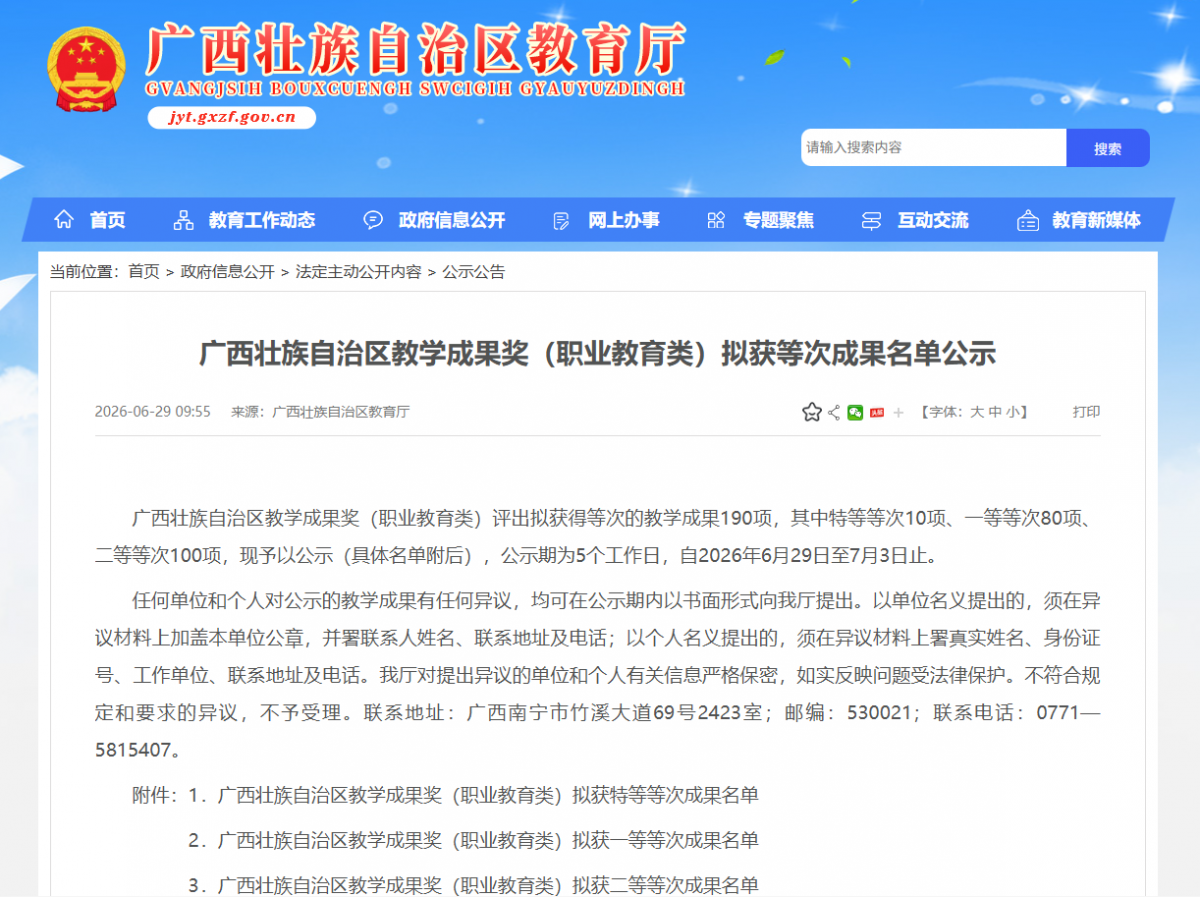
Task: Open 教育工作动态 menu
Action: (x=262, y=220)
